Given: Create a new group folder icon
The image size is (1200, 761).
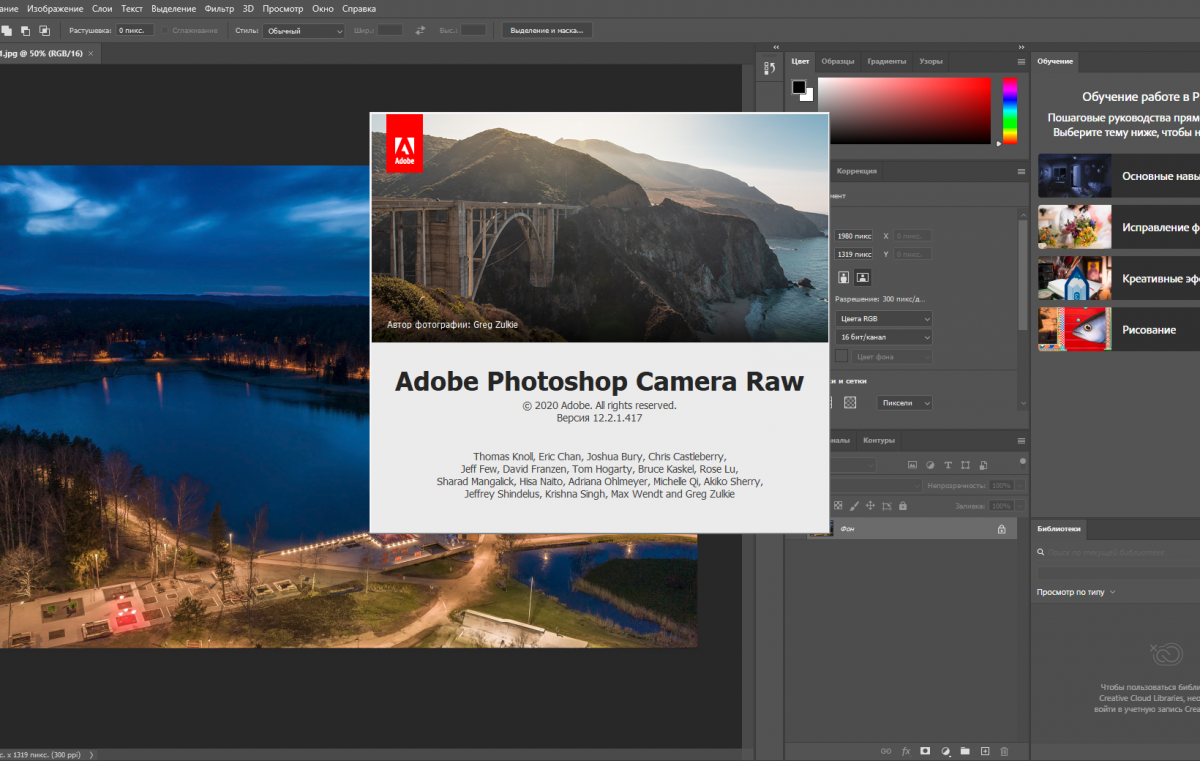Looking at the screenshot, I should click(x=965, y=750).
